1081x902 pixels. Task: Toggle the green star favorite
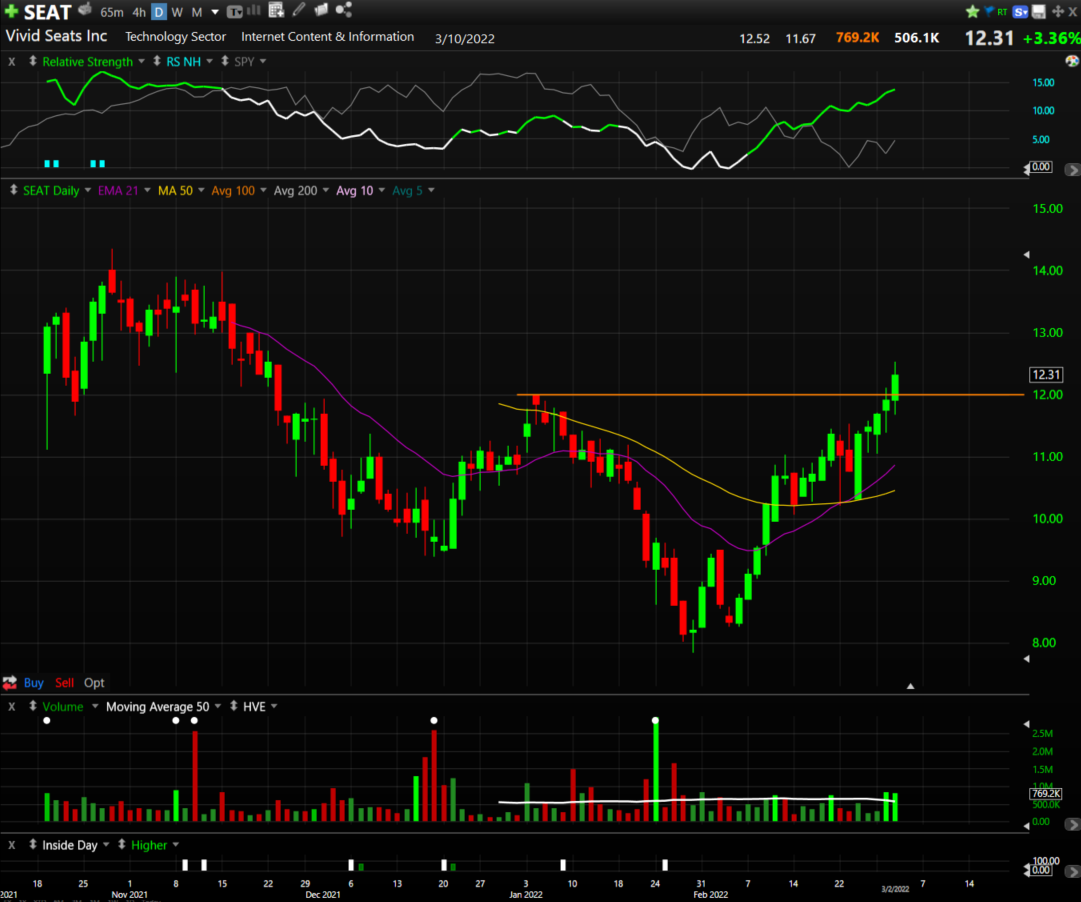pos(973,11)
